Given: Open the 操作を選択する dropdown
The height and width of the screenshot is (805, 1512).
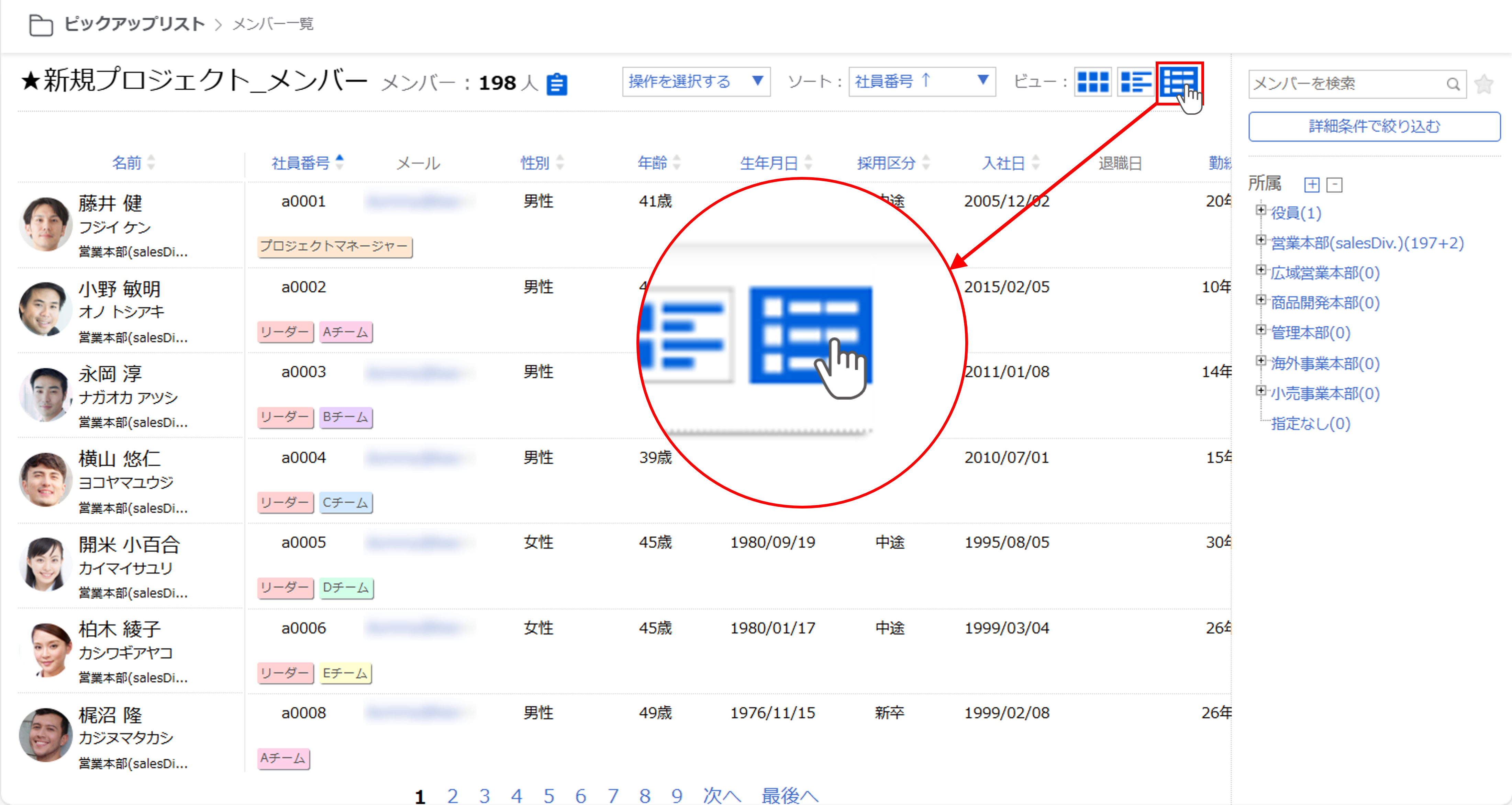Looking at the screenshot, I should [696, 81].
